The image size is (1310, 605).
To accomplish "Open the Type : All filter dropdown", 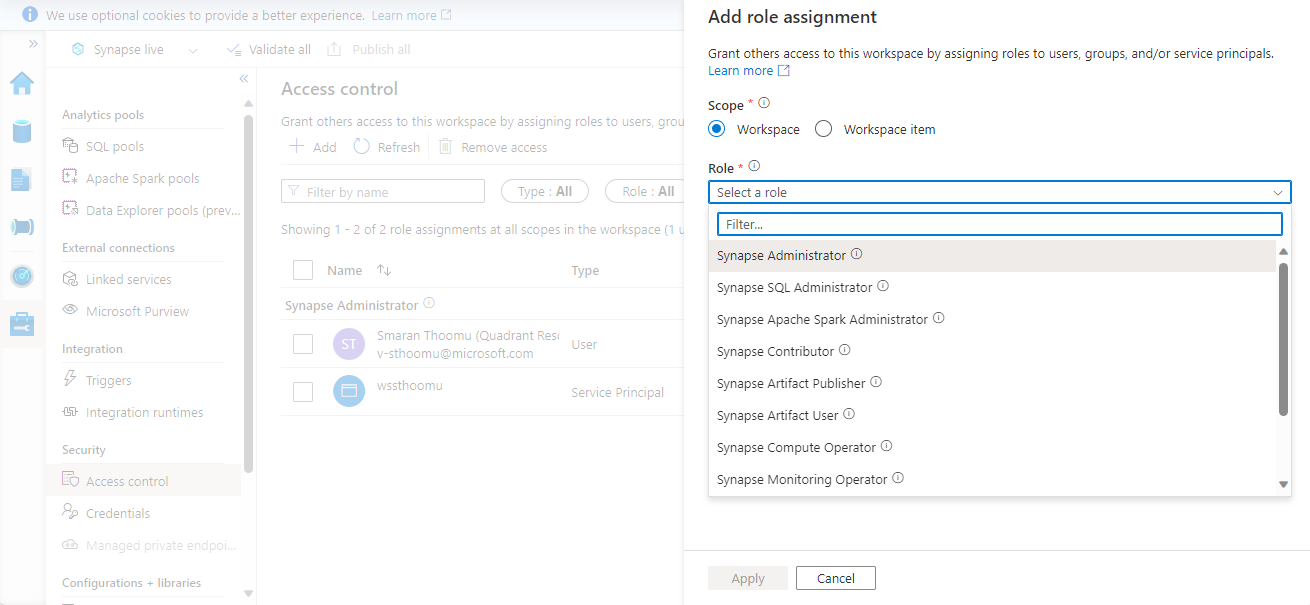I will pos(544,190).
